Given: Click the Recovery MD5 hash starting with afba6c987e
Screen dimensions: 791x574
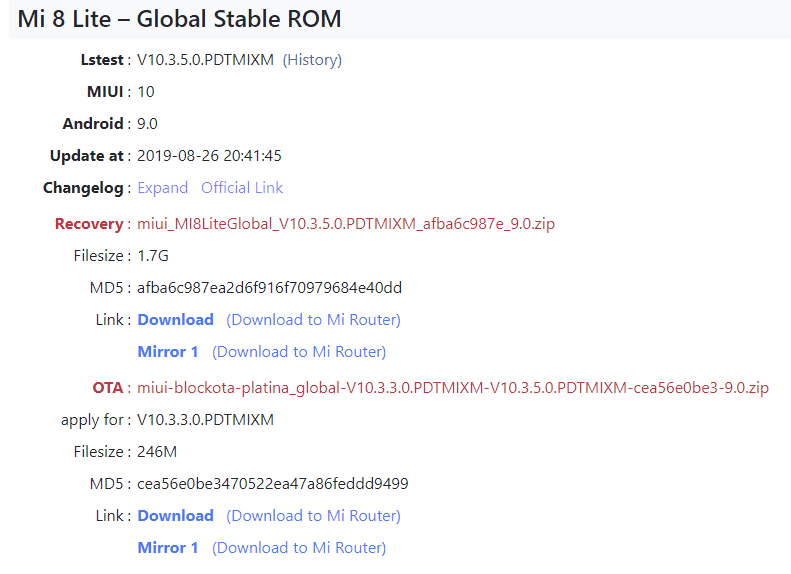Looking at the screenshot, I should tap(270, 288).
